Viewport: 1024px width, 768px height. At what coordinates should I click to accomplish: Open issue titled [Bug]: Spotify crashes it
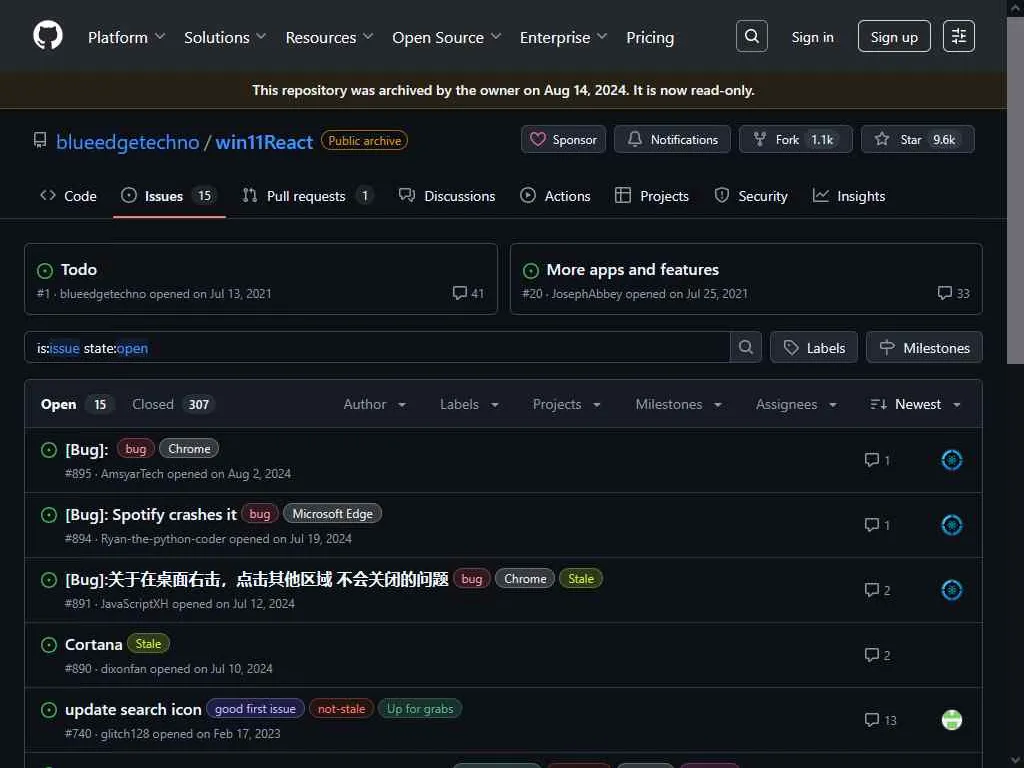click(151, 515)
